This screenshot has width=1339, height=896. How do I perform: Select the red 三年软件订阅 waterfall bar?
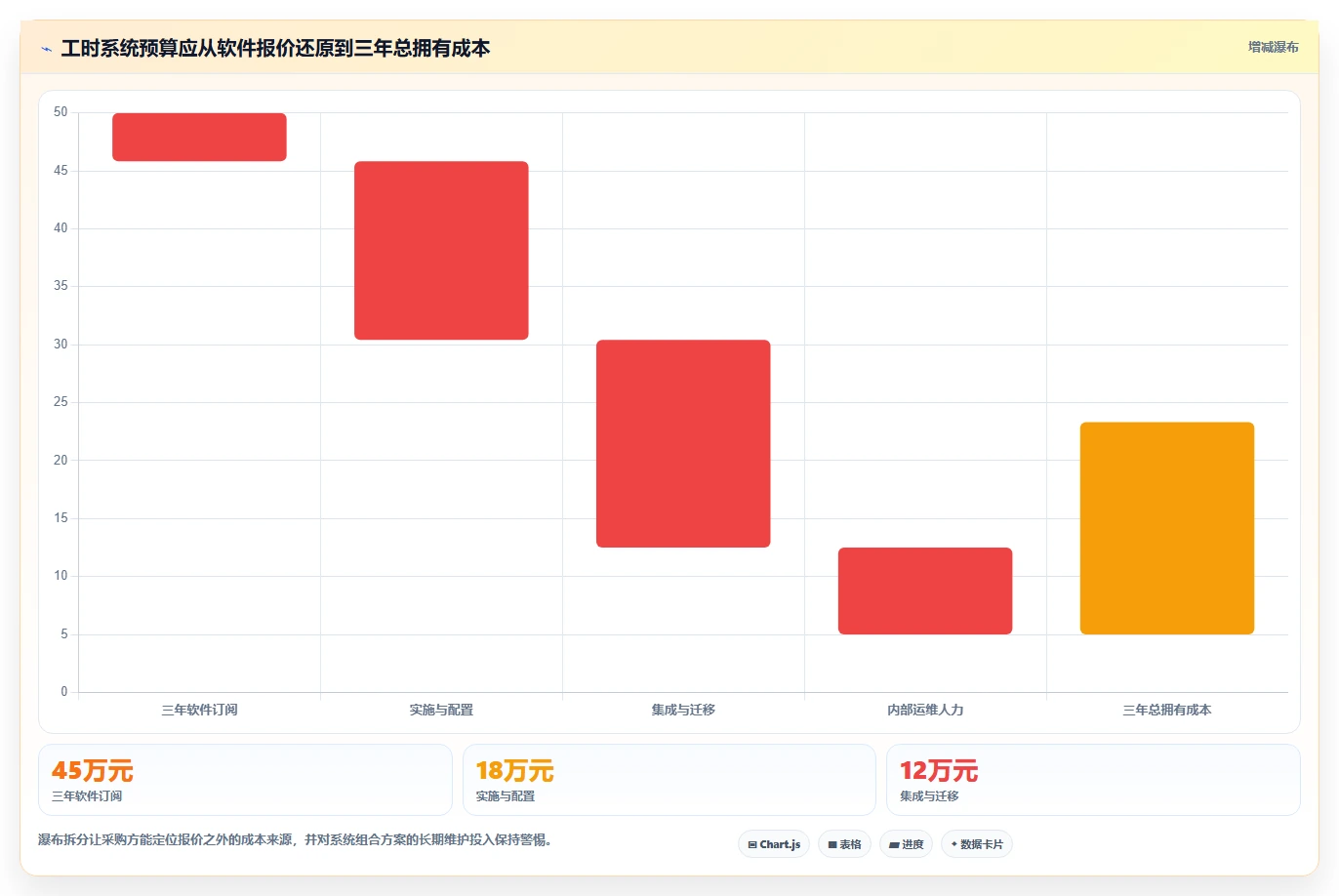199,137
